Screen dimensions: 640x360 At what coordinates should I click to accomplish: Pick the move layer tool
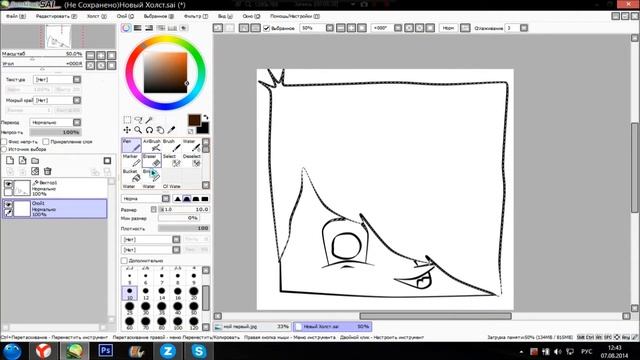click(127, 130)
